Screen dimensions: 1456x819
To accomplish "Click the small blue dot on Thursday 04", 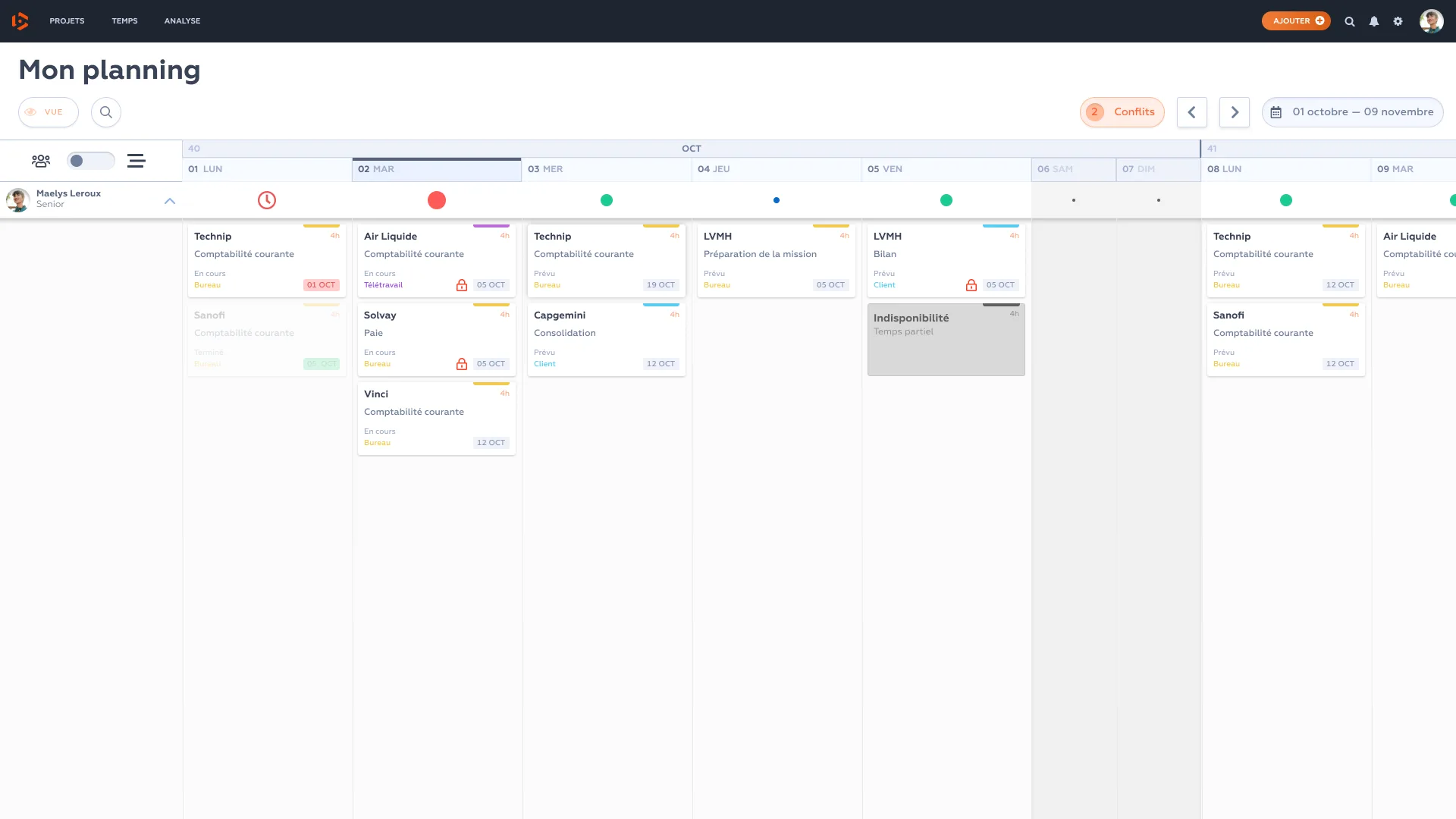I will click(x=777, y=200).
